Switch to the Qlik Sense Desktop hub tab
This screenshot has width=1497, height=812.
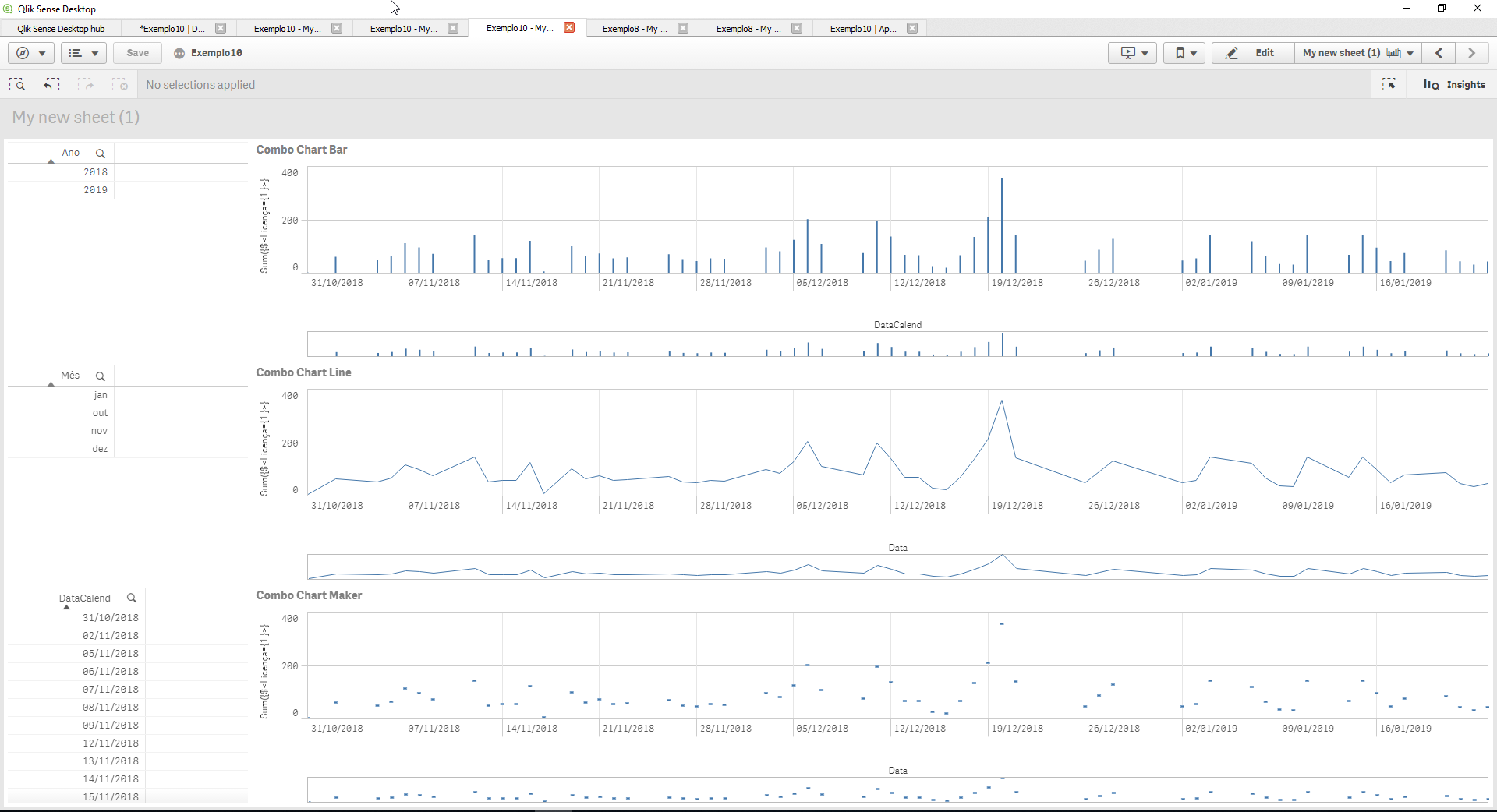(61, 29)
